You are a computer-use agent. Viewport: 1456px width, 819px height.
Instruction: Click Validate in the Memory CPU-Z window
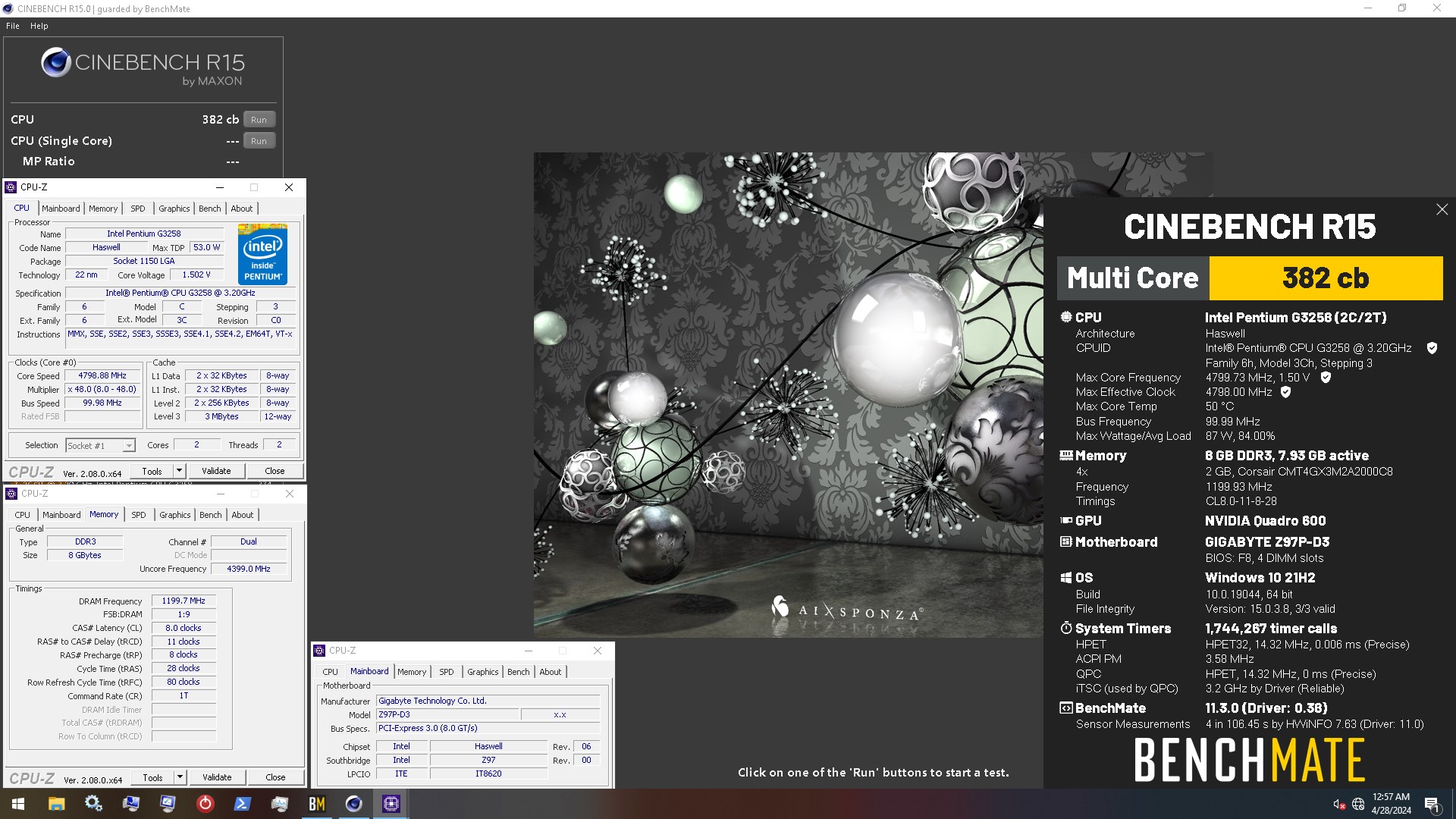click(217, 777)
